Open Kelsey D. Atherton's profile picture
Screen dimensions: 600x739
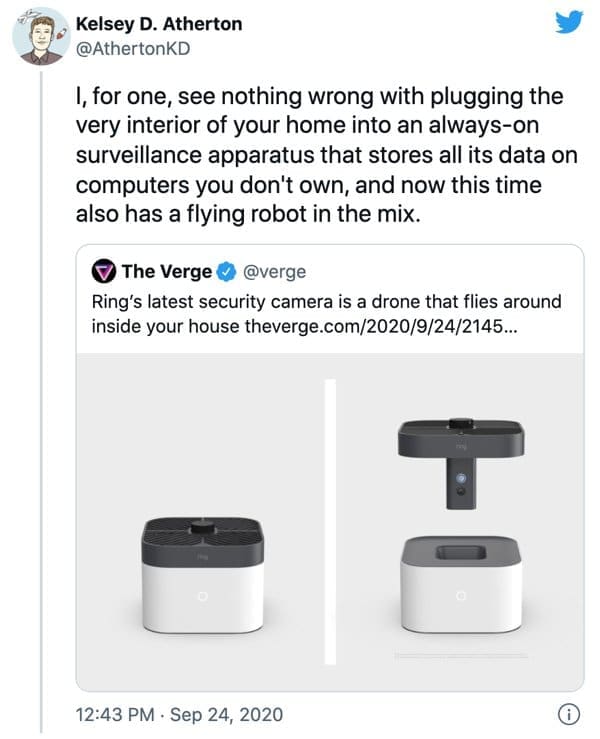click(37, 35)
